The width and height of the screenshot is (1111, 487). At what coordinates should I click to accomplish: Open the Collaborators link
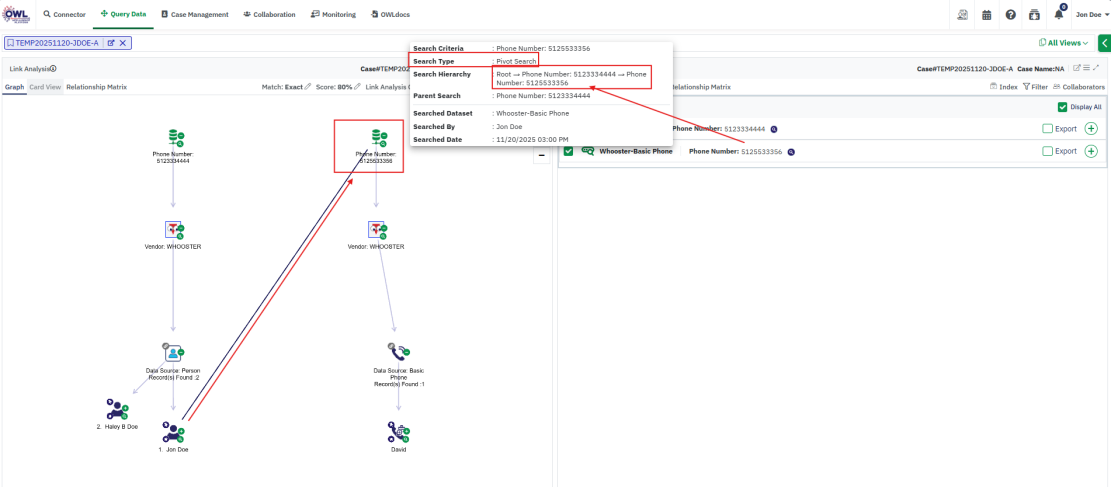pyautogui.click(x=1078, y=87)
